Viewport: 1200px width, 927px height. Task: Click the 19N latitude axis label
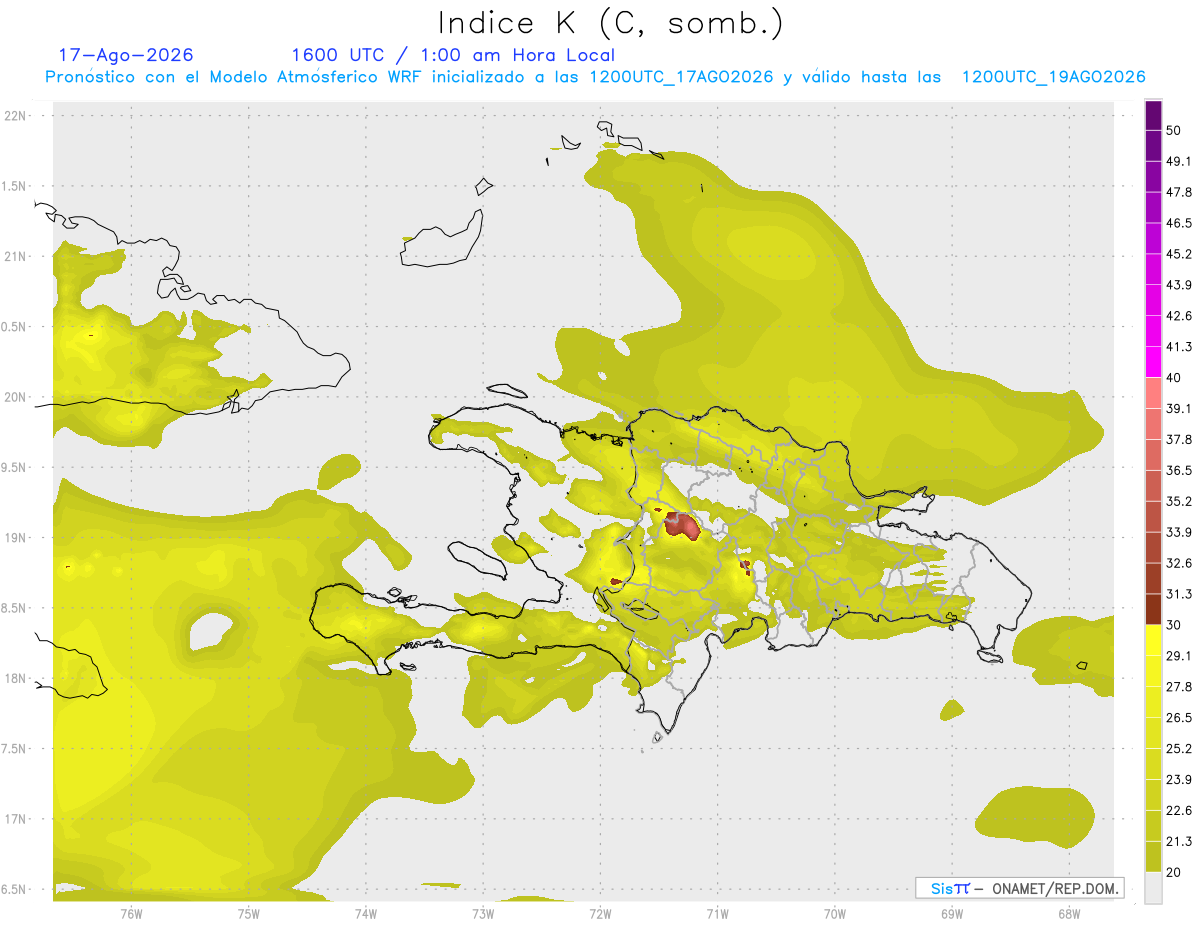(16, 537)
